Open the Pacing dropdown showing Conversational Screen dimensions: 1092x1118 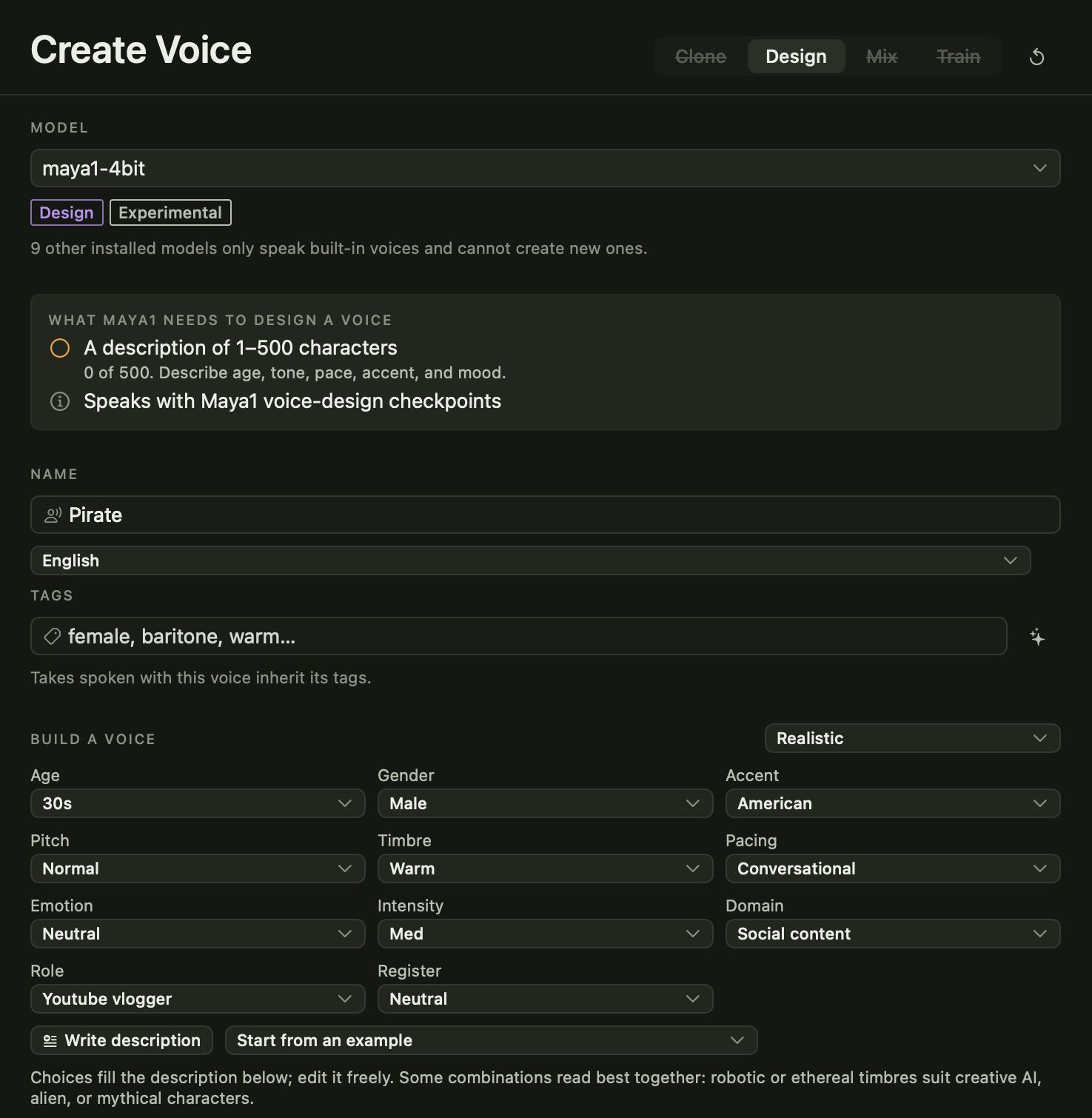click(893, 868)
